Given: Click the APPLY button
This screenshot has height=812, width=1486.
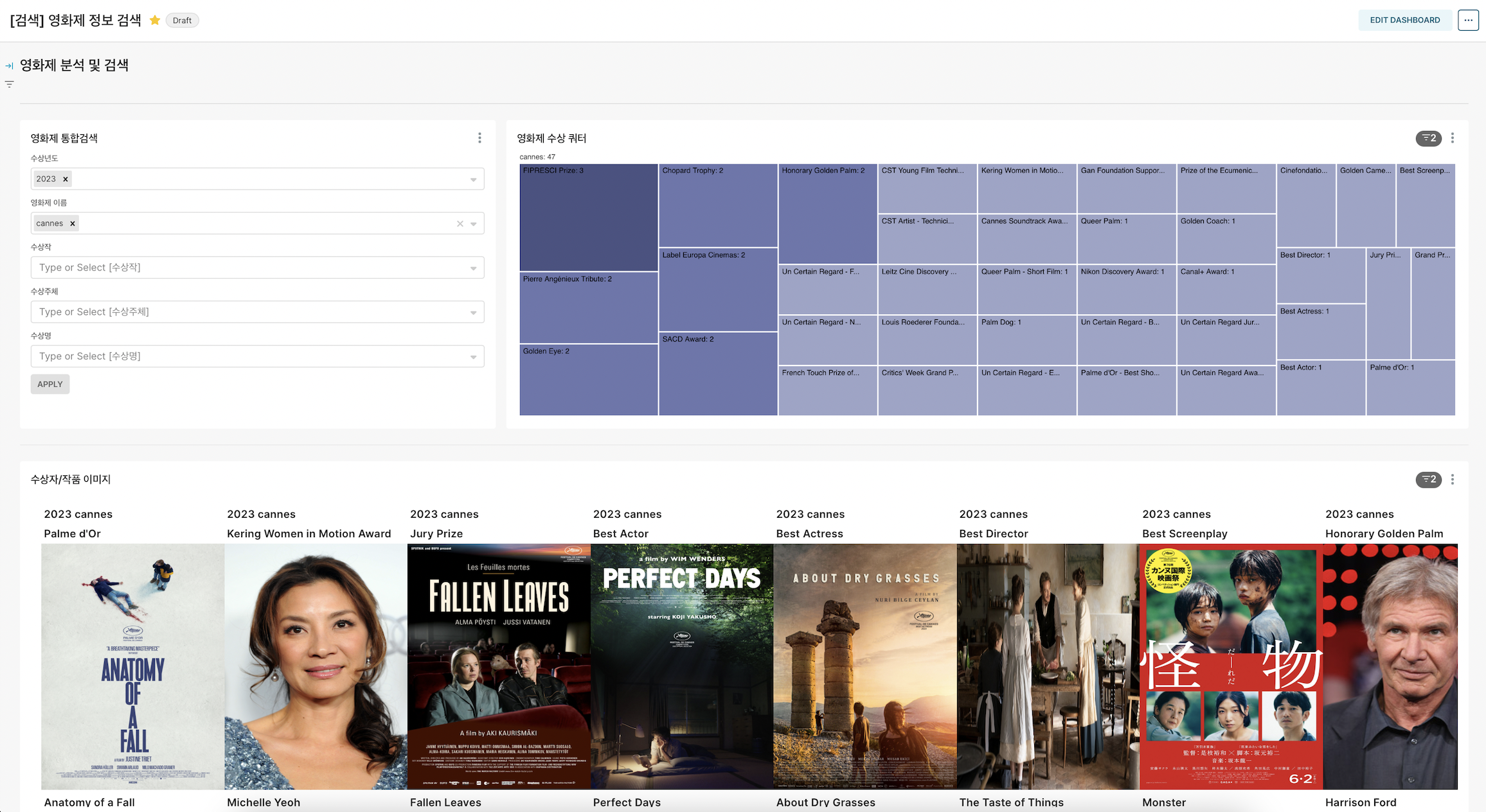Looking at the screenshot, I should (x=50, y=384).
